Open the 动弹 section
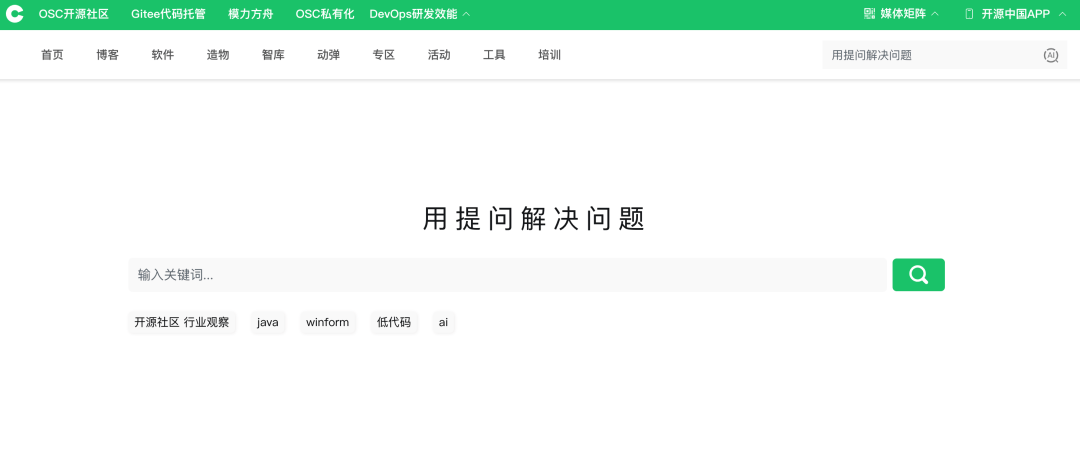Viewport: 1080px width, 465px height. [328, 55]
